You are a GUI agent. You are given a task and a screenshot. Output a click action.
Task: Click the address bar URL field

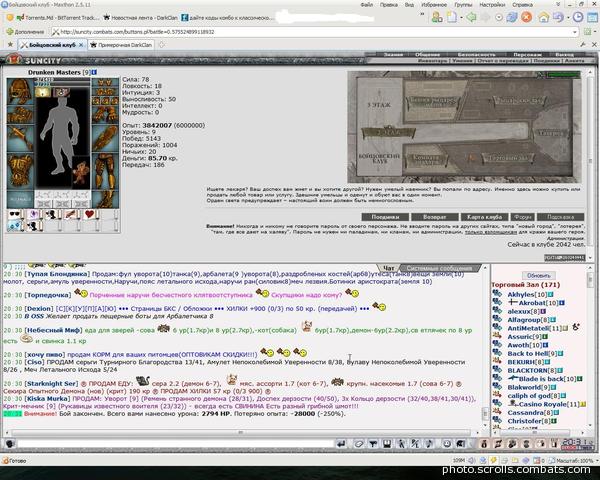click(x=314, y=32)
